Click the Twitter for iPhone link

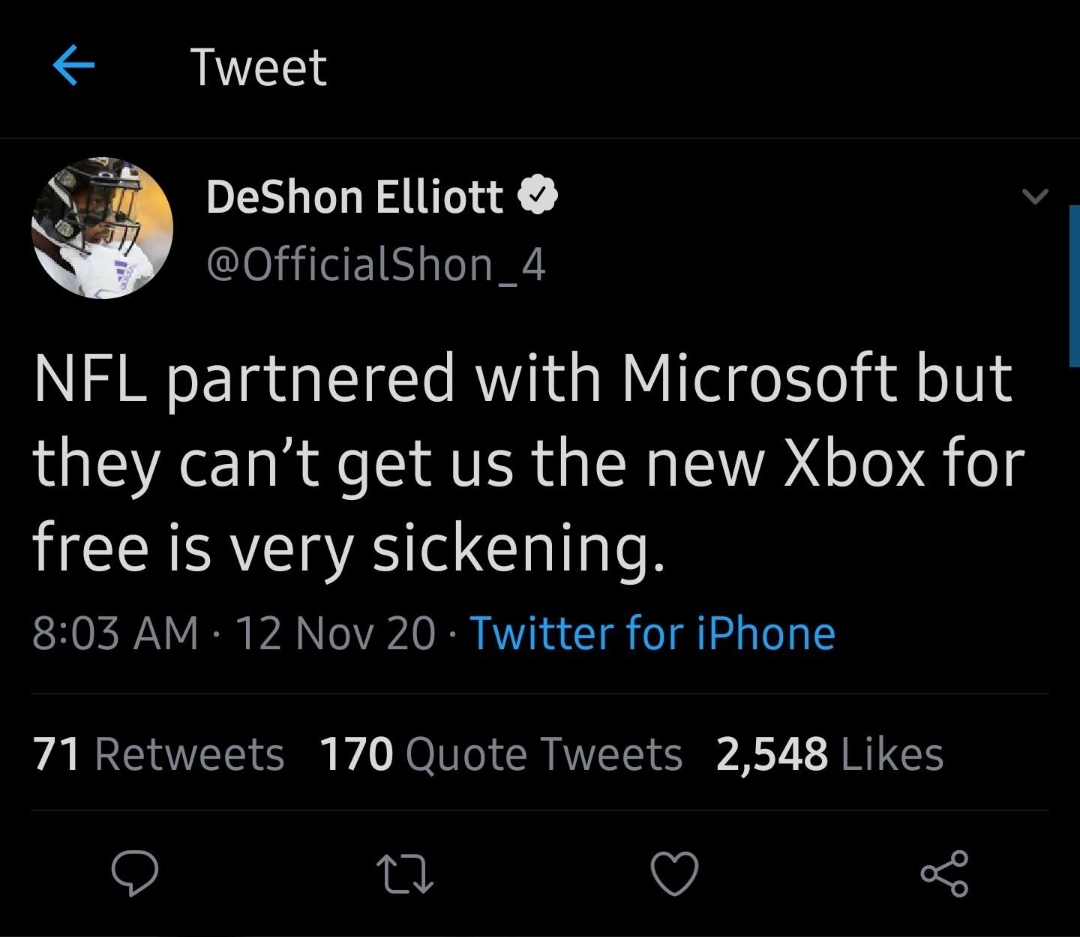point(652,633)
